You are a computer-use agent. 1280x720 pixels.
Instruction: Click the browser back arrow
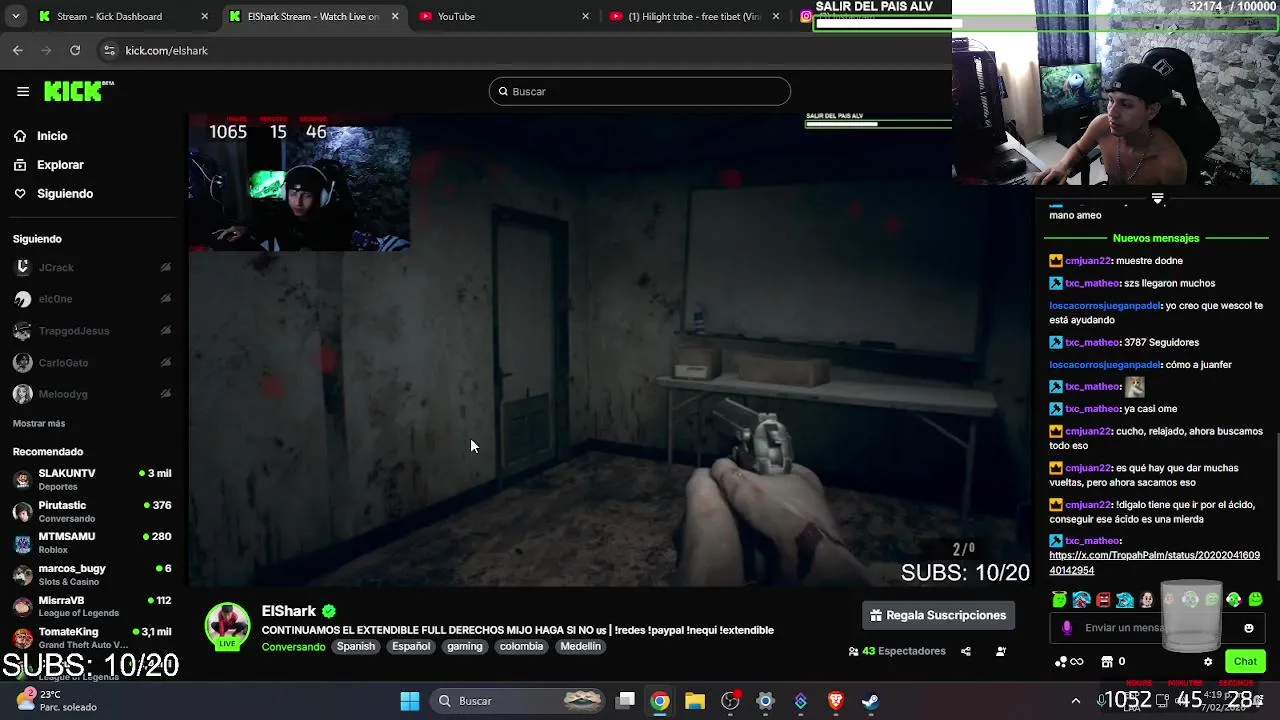tap(17, 50)
